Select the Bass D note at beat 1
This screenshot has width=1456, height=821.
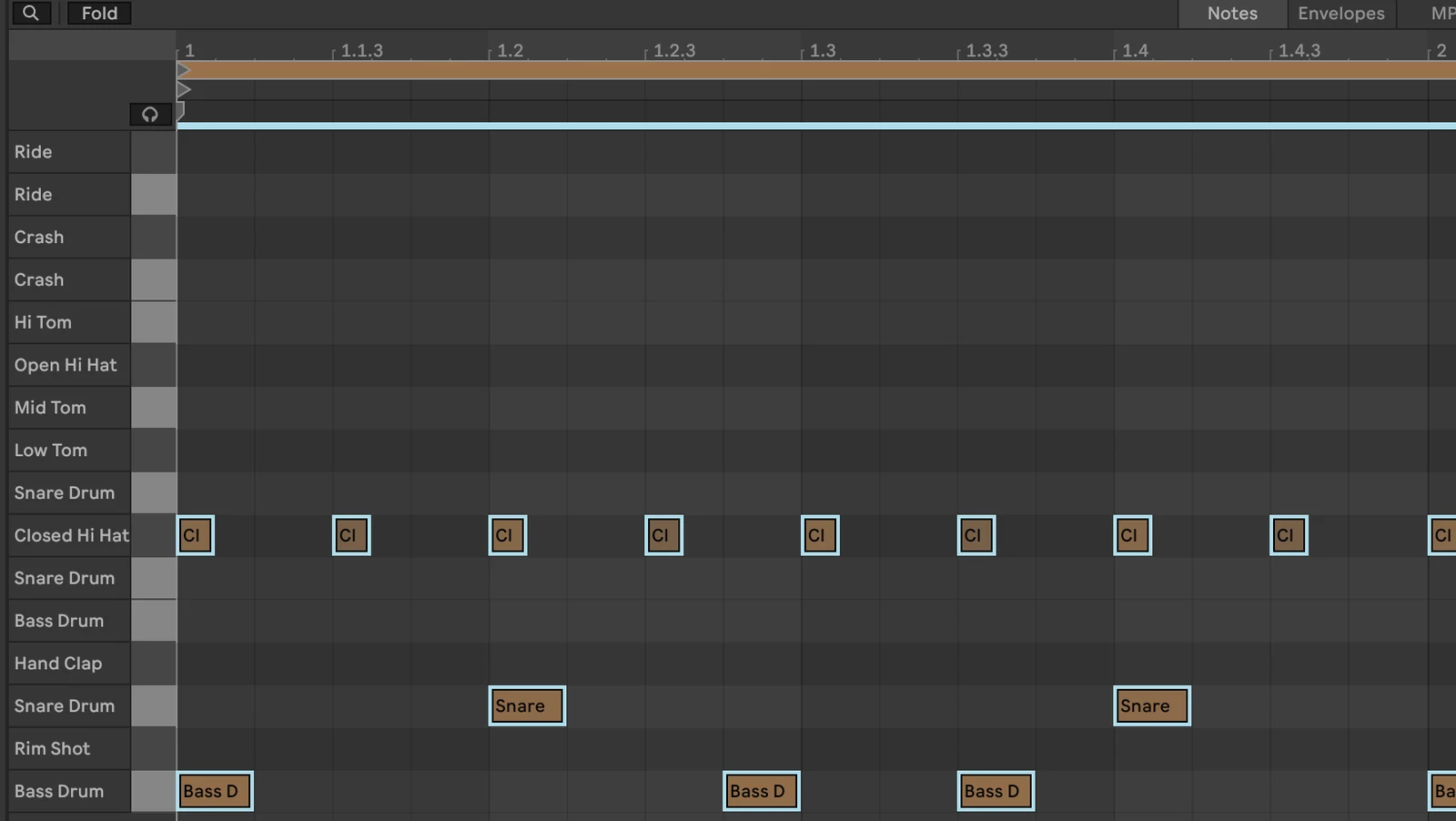pos(215,791)
